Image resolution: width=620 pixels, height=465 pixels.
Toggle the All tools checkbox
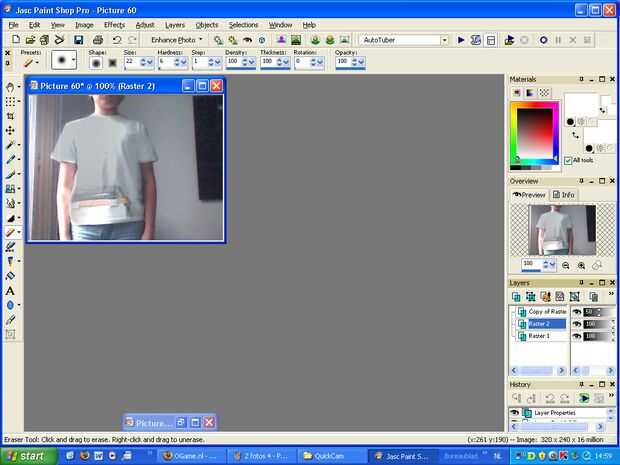568,160
